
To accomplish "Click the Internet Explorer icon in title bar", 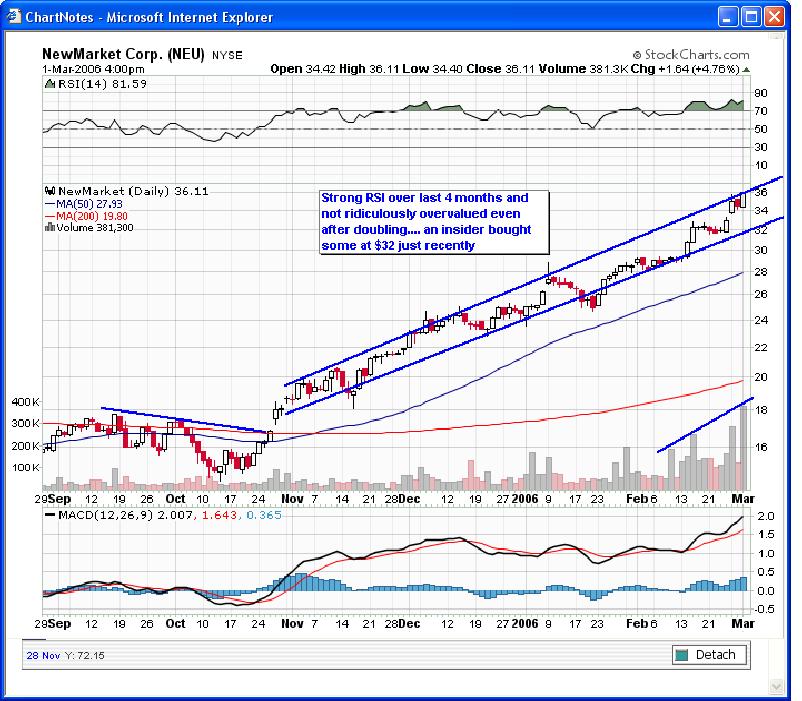I will coord(14,16).
